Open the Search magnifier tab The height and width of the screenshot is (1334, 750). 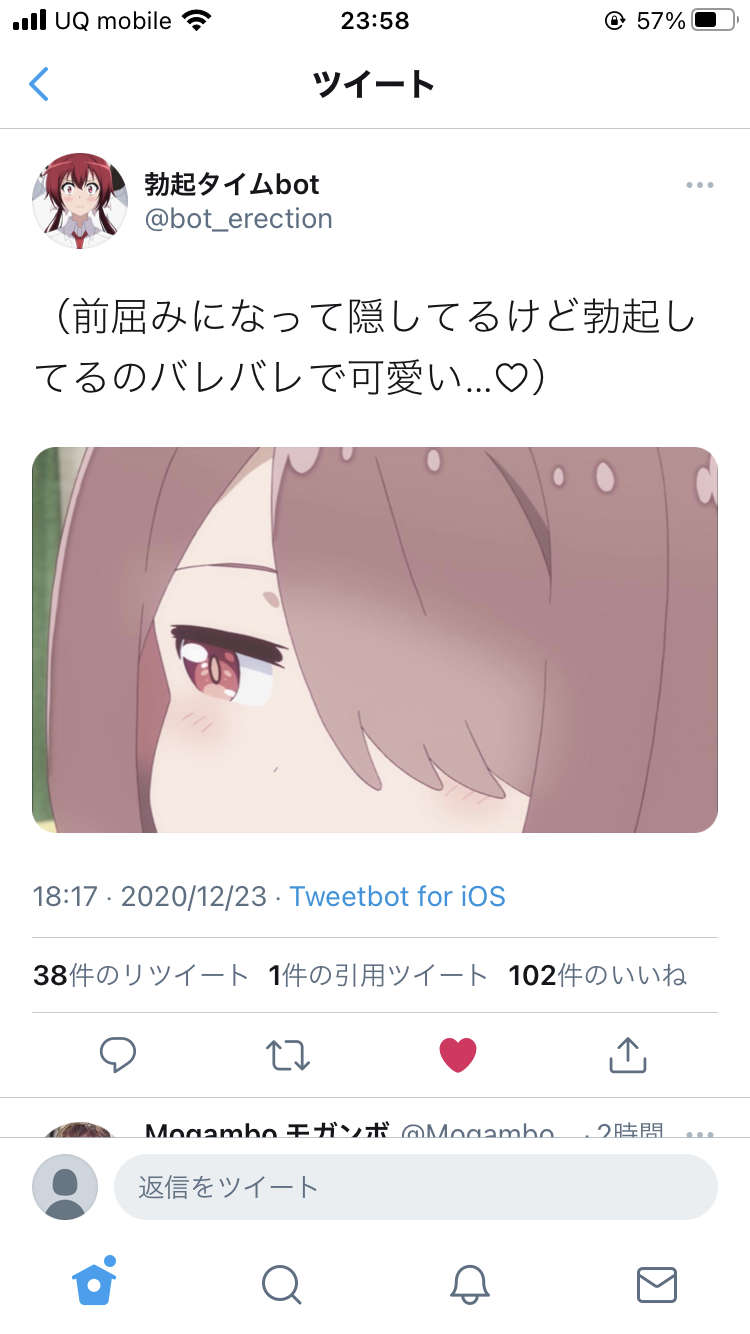point(281,1284)
